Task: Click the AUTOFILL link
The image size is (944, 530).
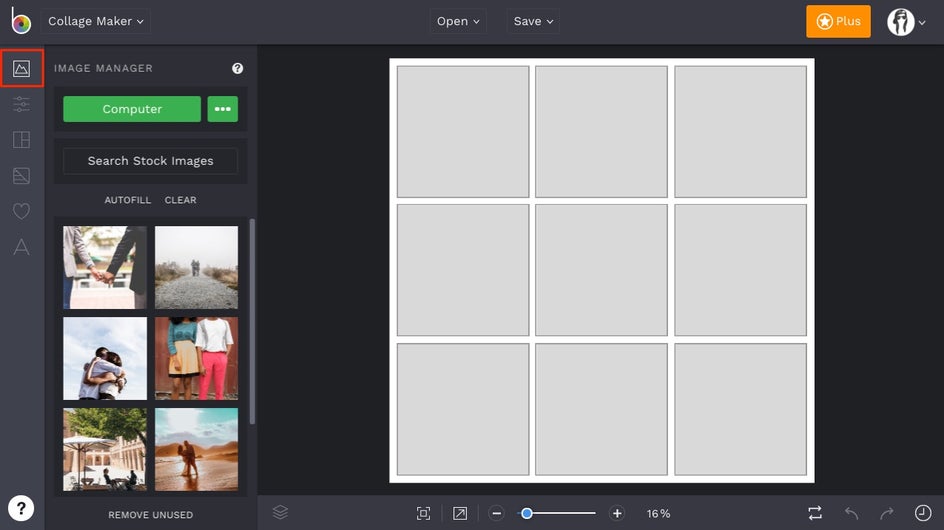Action: [x=128, y=200]
